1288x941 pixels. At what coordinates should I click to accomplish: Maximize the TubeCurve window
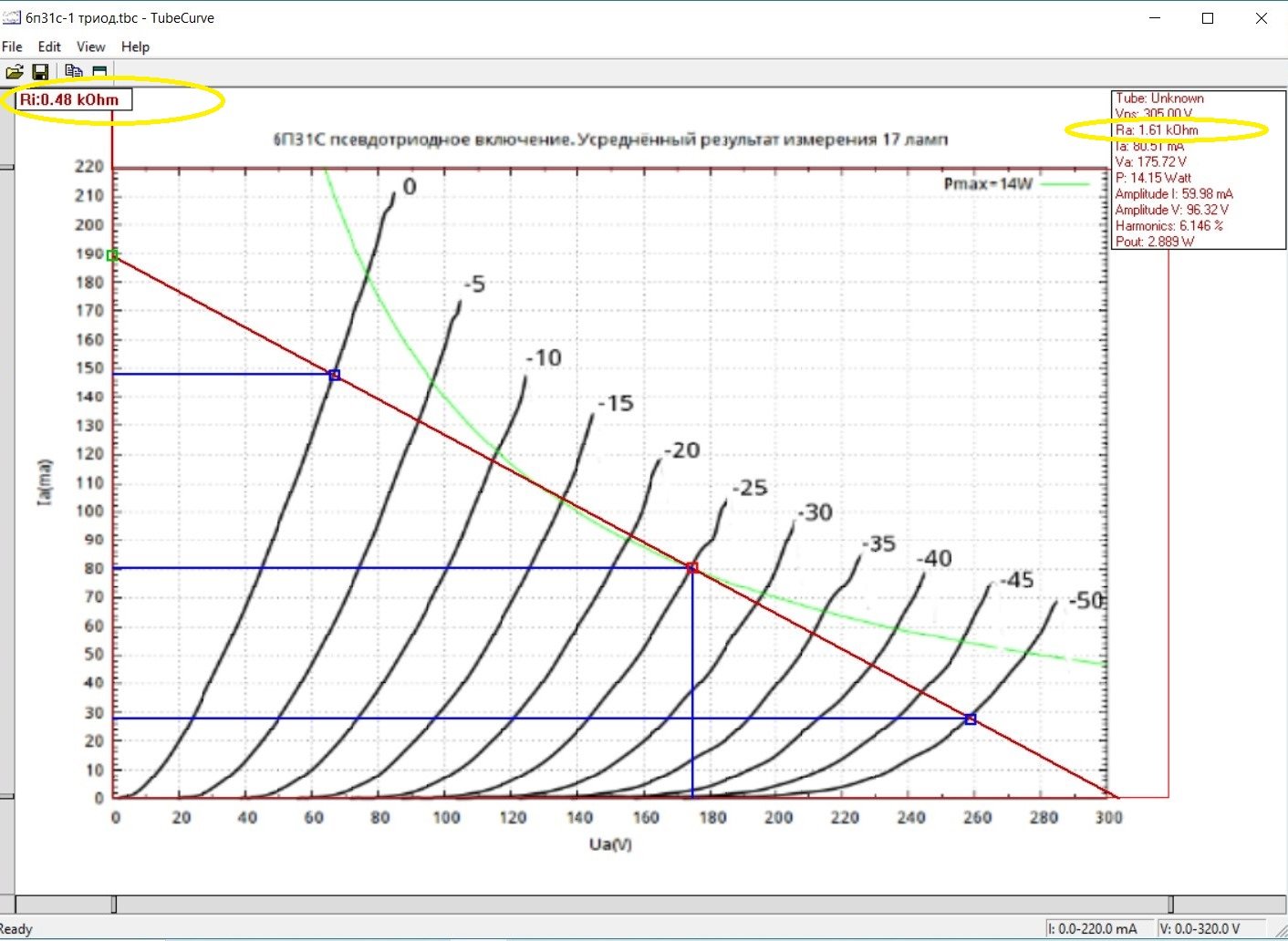(x=1208, y=17)
